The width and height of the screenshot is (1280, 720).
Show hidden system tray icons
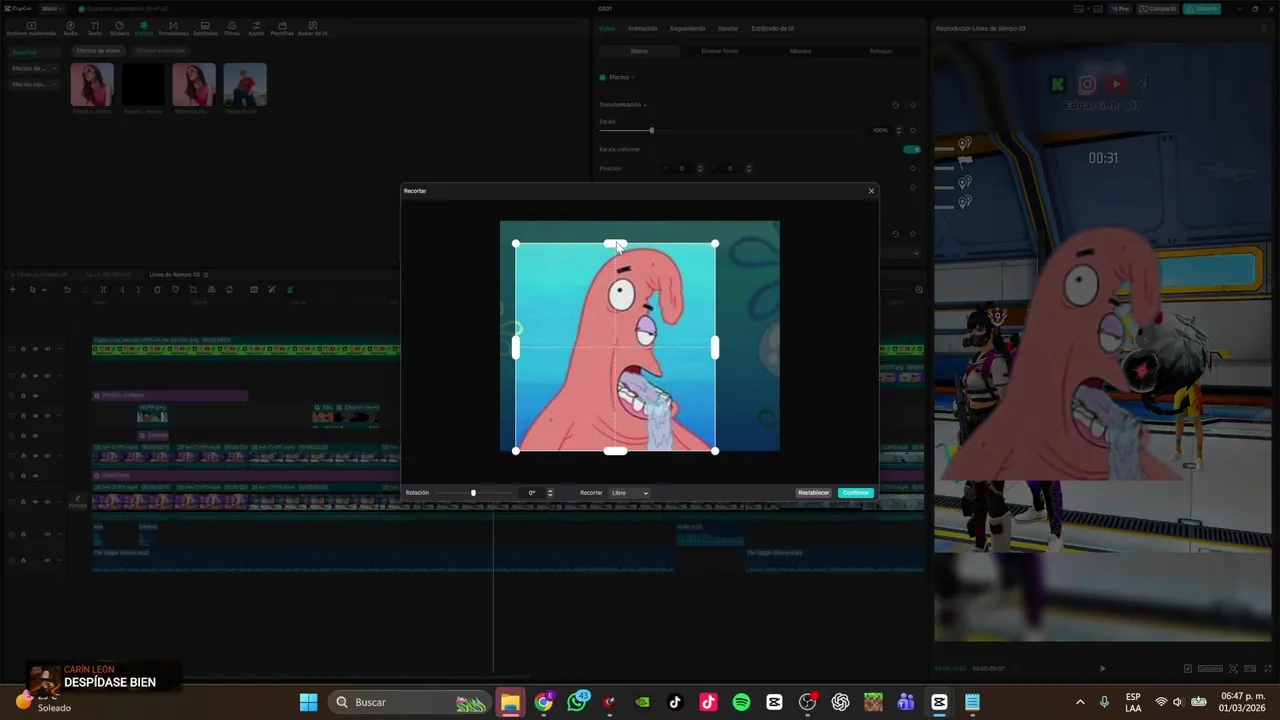click(x=1079, y=702)
